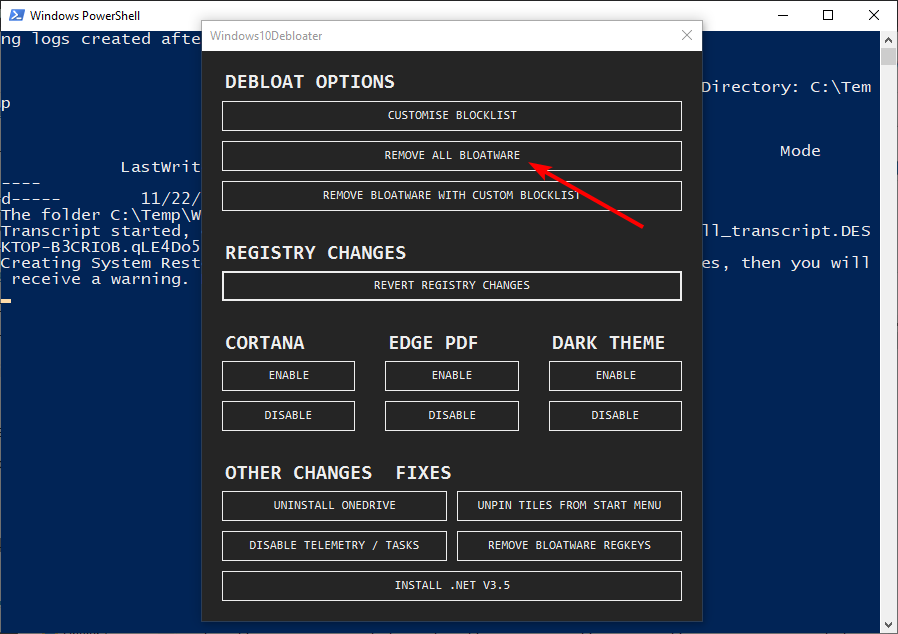
Task: Click 'll_transcript.DES' text in PowerShell
Action: (x=786, y=231)
